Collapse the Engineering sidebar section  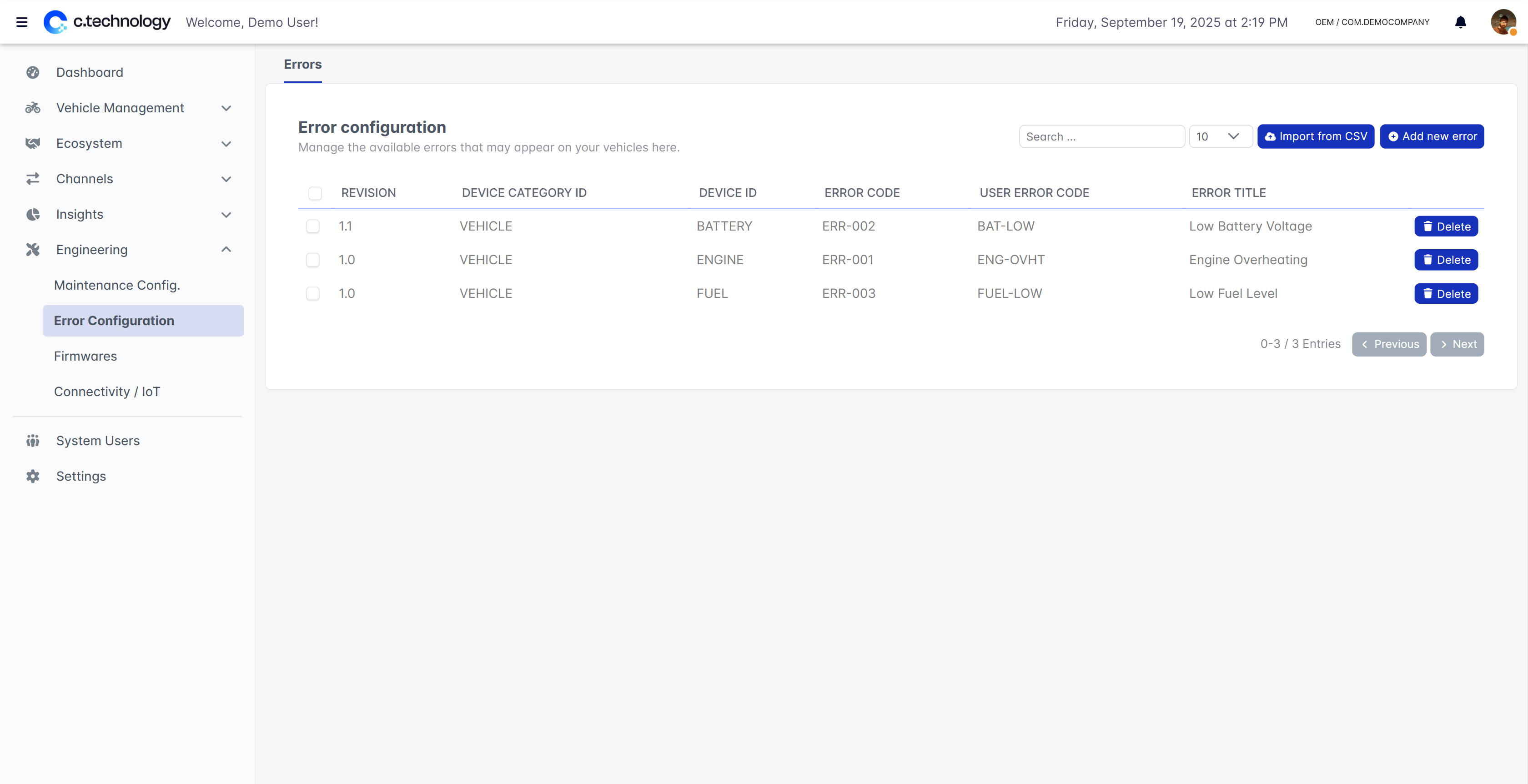pos(226,250)
